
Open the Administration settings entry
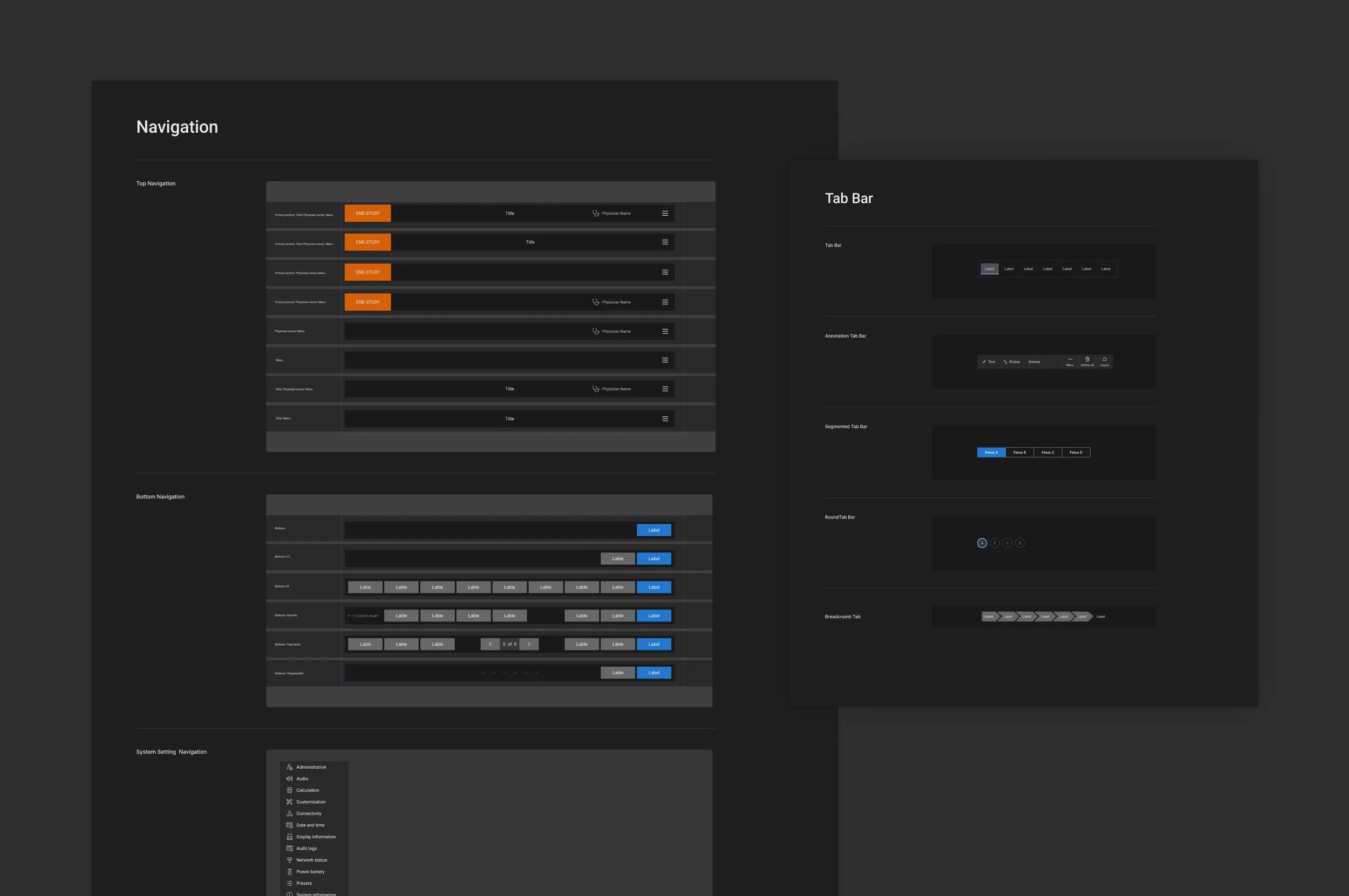click(x=311, y=767)
